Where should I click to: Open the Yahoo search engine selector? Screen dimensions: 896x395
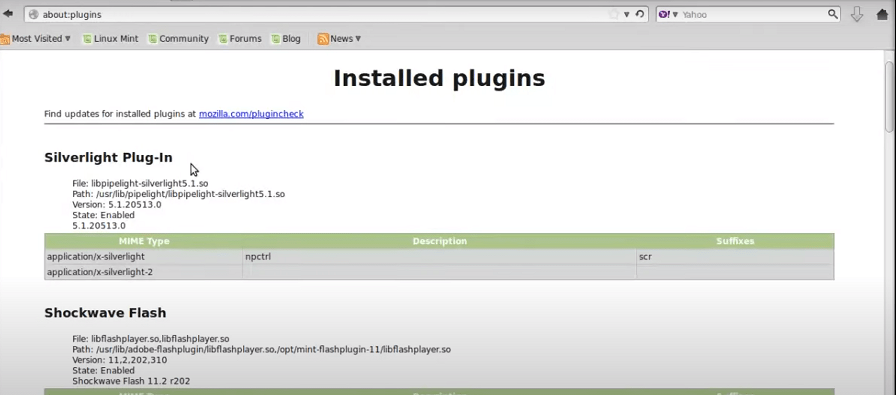click(667, 14)
